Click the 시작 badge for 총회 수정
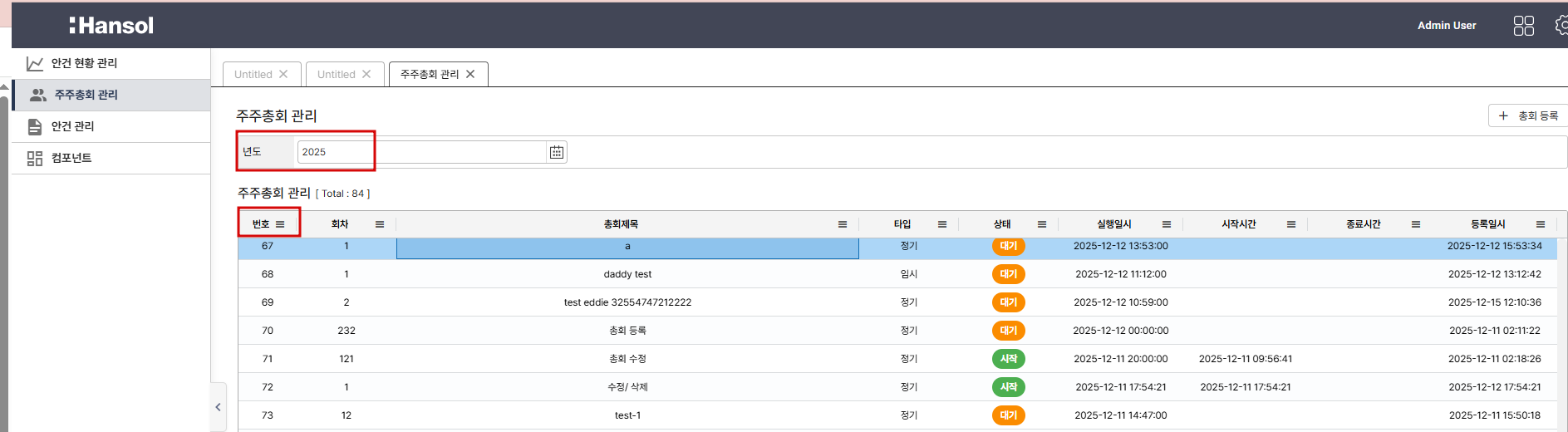The width and height of the screenshot is (1568, 432). [1008, 359]
